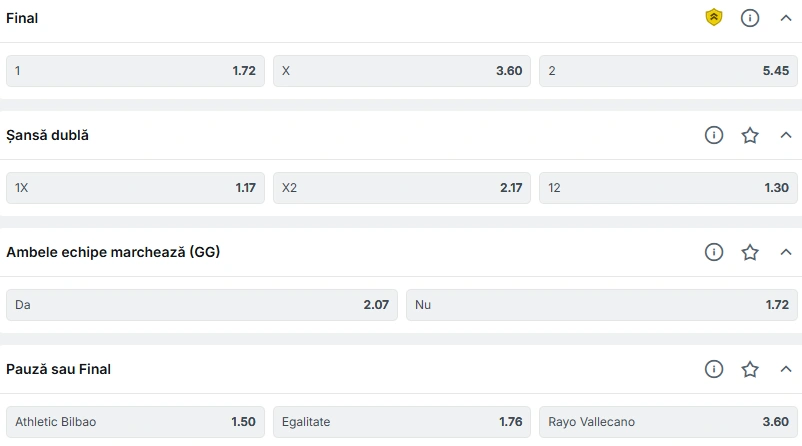802x446 pixels.
Task: Open info icon for Pauză sau Final
Action: (x=714, y=369)
